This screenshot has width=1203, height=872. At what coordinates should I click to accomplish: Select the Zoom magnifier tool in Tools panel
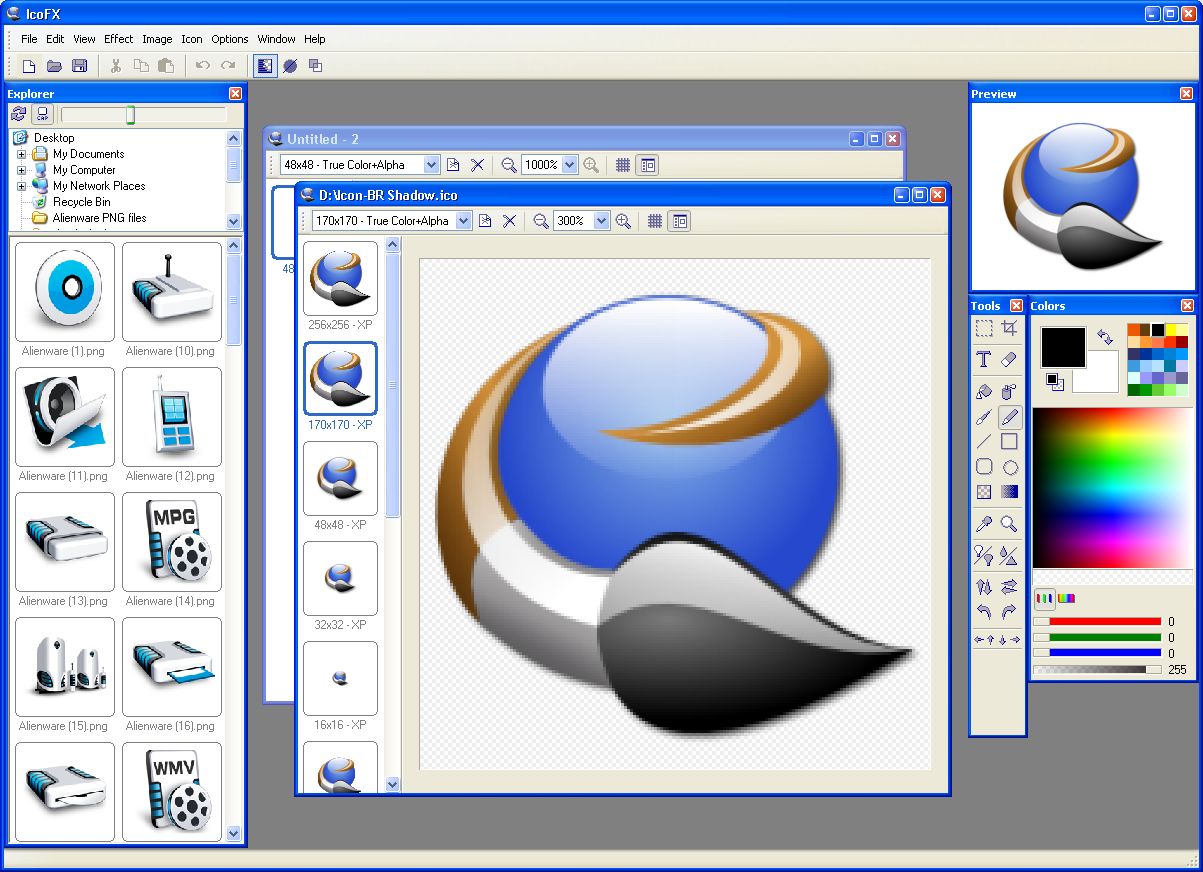point(1009,523)
